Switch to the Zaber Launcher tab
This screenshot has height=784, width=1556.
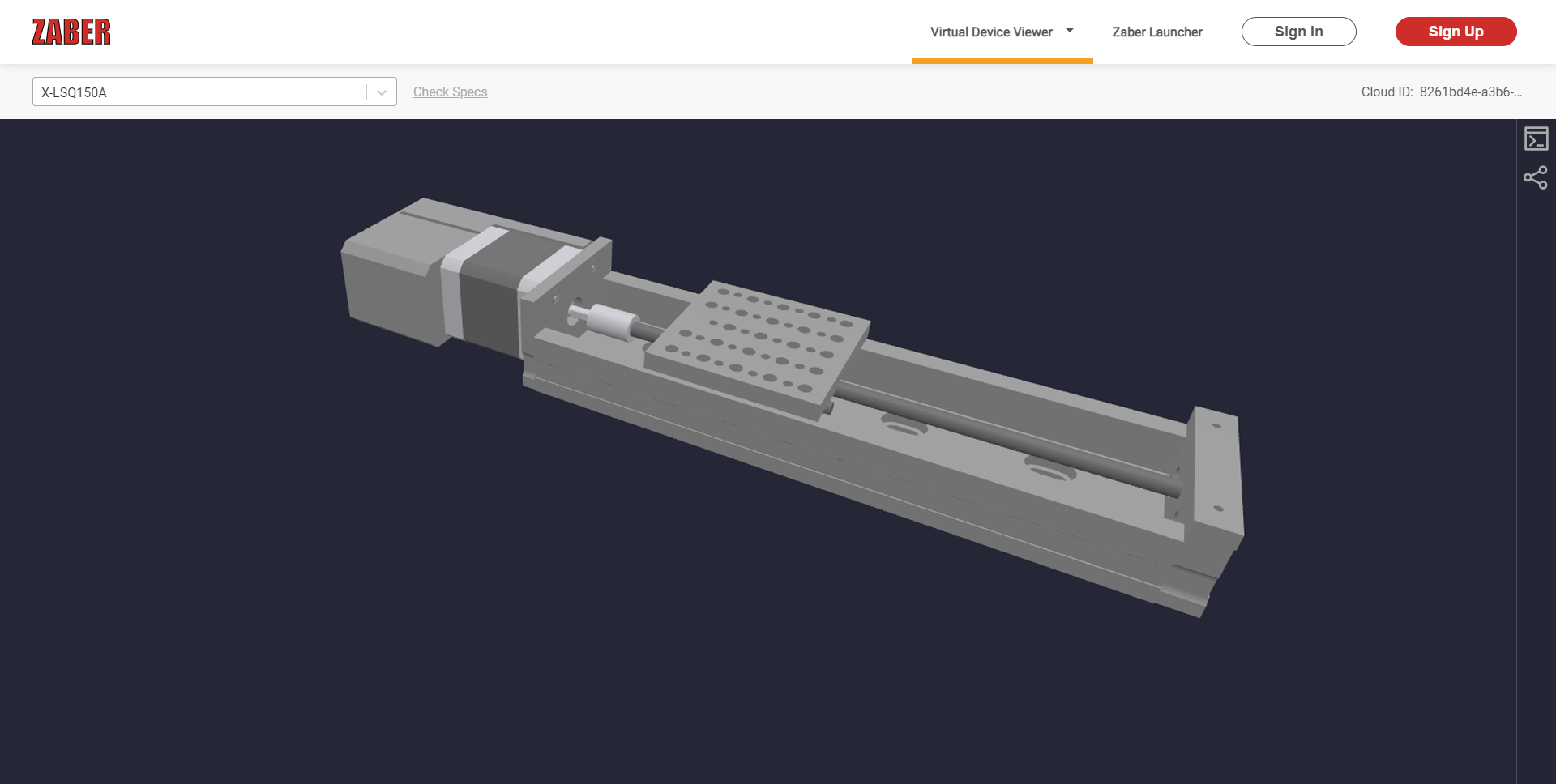pos(1156,32)
